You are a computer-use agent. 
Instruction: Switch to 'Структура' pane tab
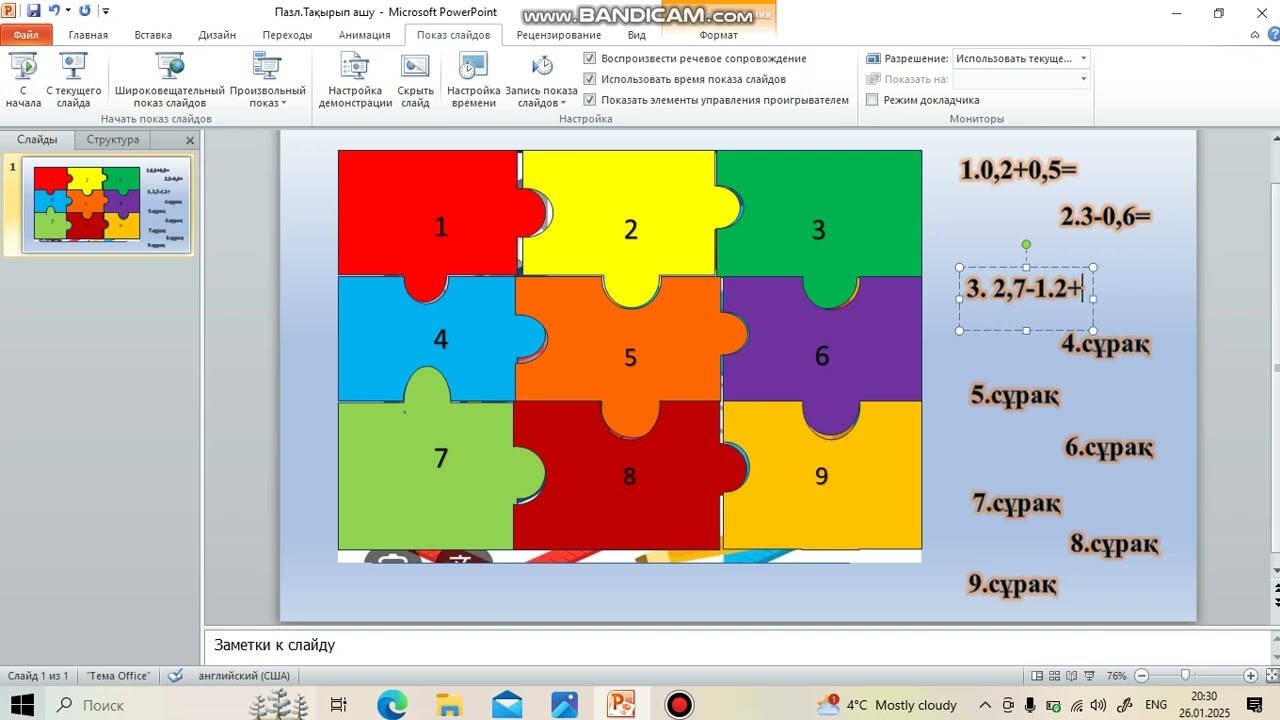113,140
